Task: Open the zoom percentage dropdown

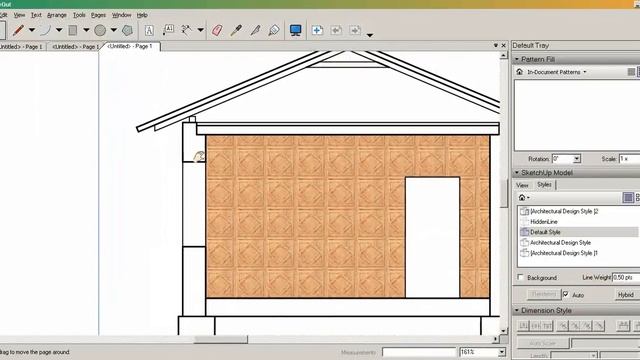Action: [x=502, y=352]
